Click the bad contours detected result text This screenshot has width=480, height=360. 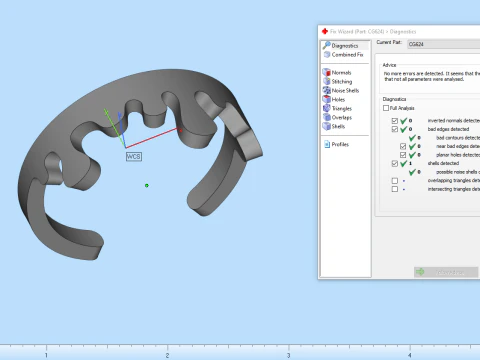[458, 138]
